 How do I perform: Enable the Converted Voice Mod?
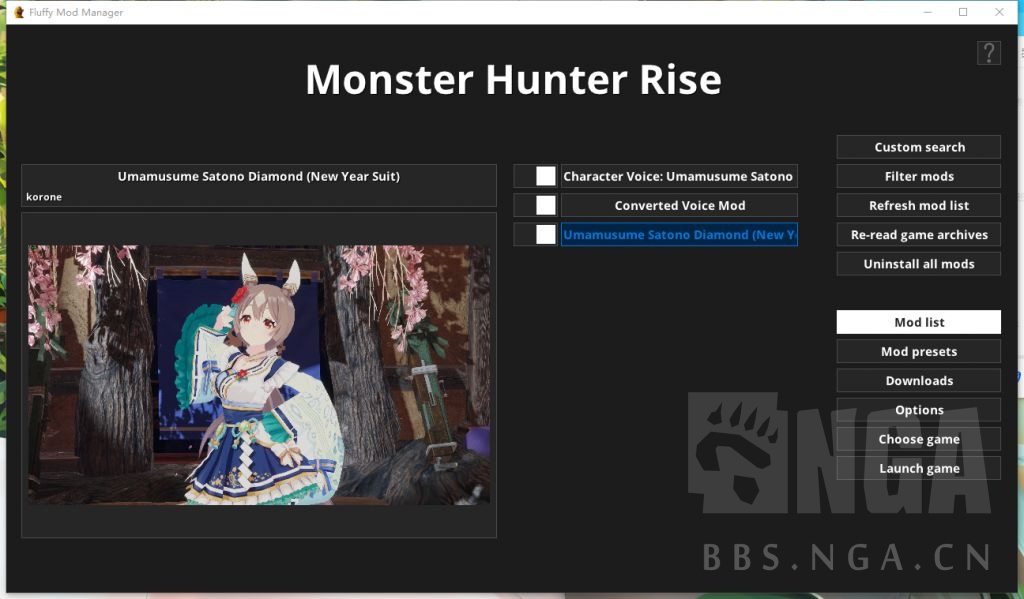click(546, 205)
